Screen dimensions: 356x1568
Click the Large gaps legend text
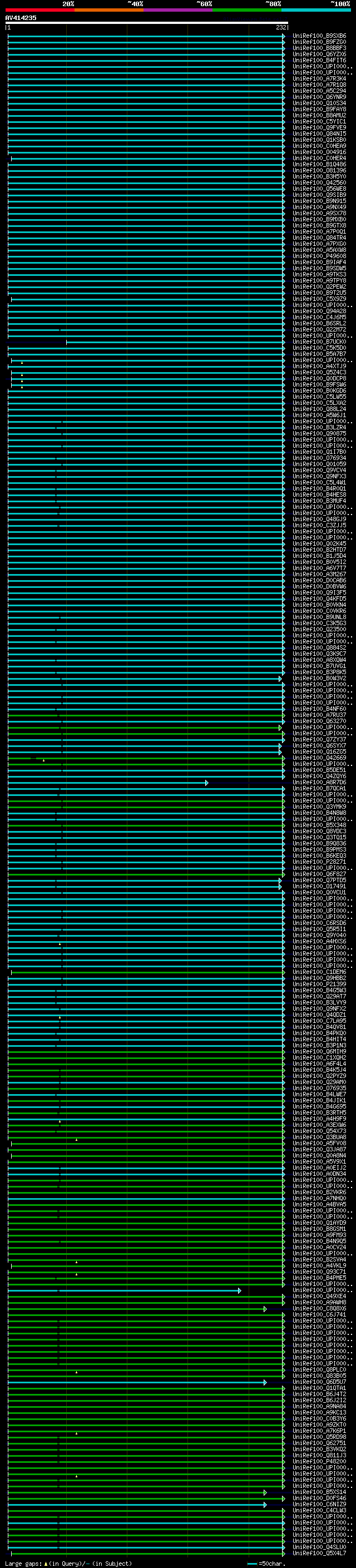68,1563
